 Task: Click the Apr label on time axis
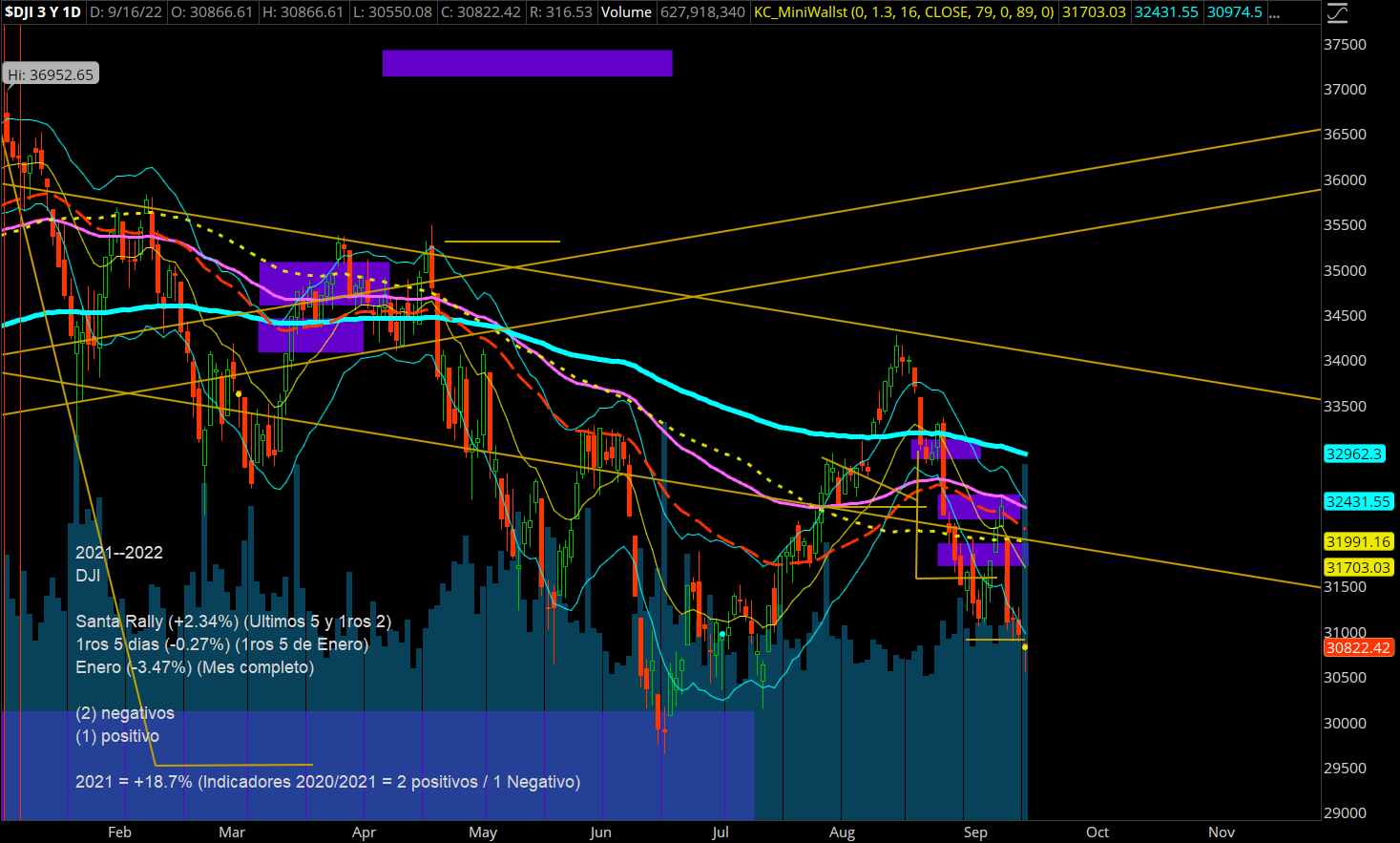(x=364, y=832)
